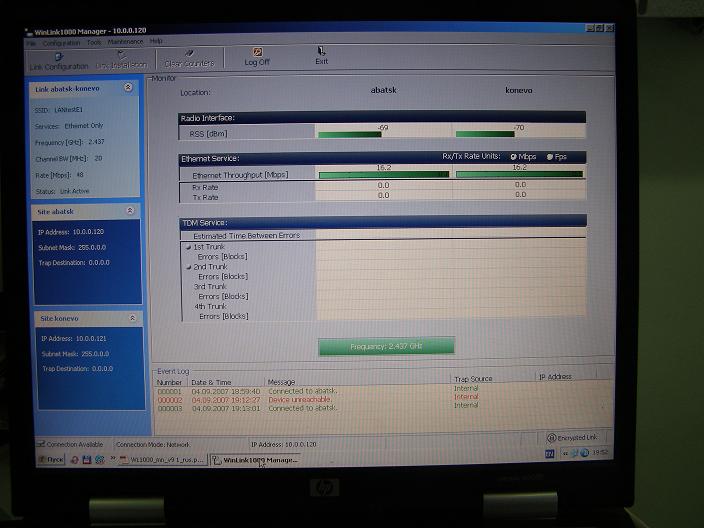This screenshot has width=704, height=528.
Task: Select Mbps rate units radio button
Action: [x=513, y=157]
